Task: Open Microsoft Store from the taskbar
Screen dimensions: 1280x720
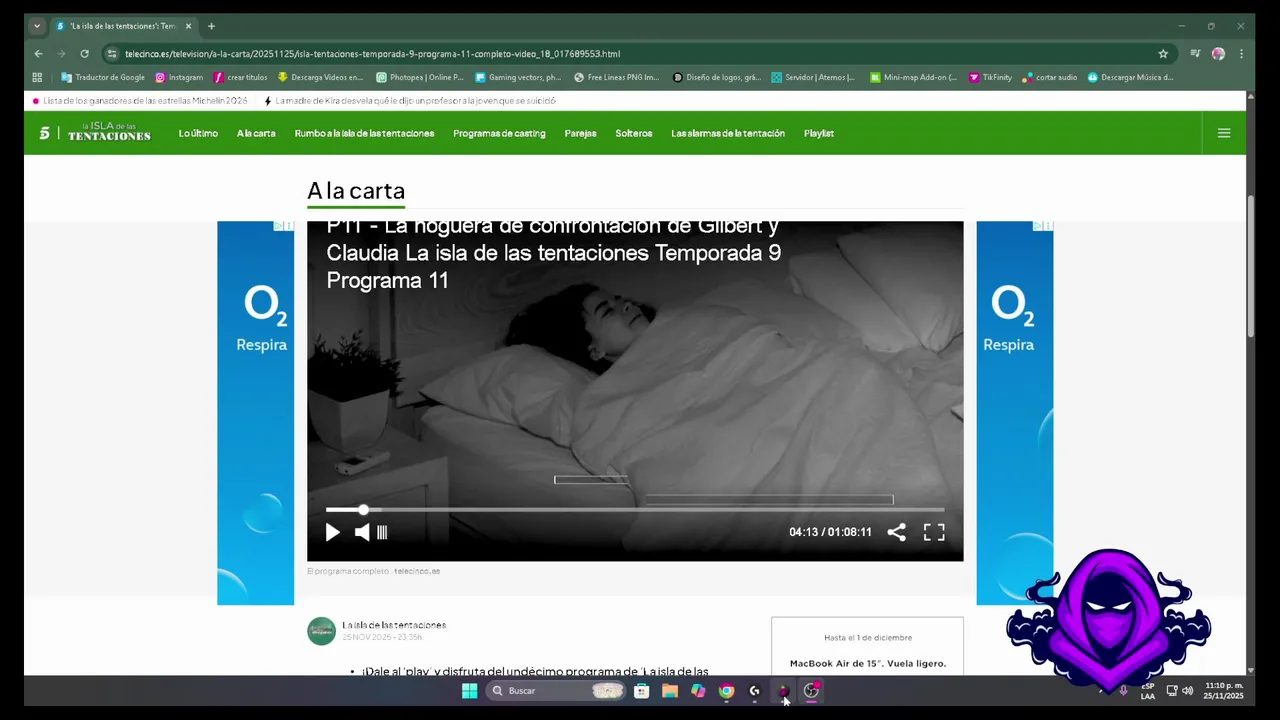Action: coord(642,691)
